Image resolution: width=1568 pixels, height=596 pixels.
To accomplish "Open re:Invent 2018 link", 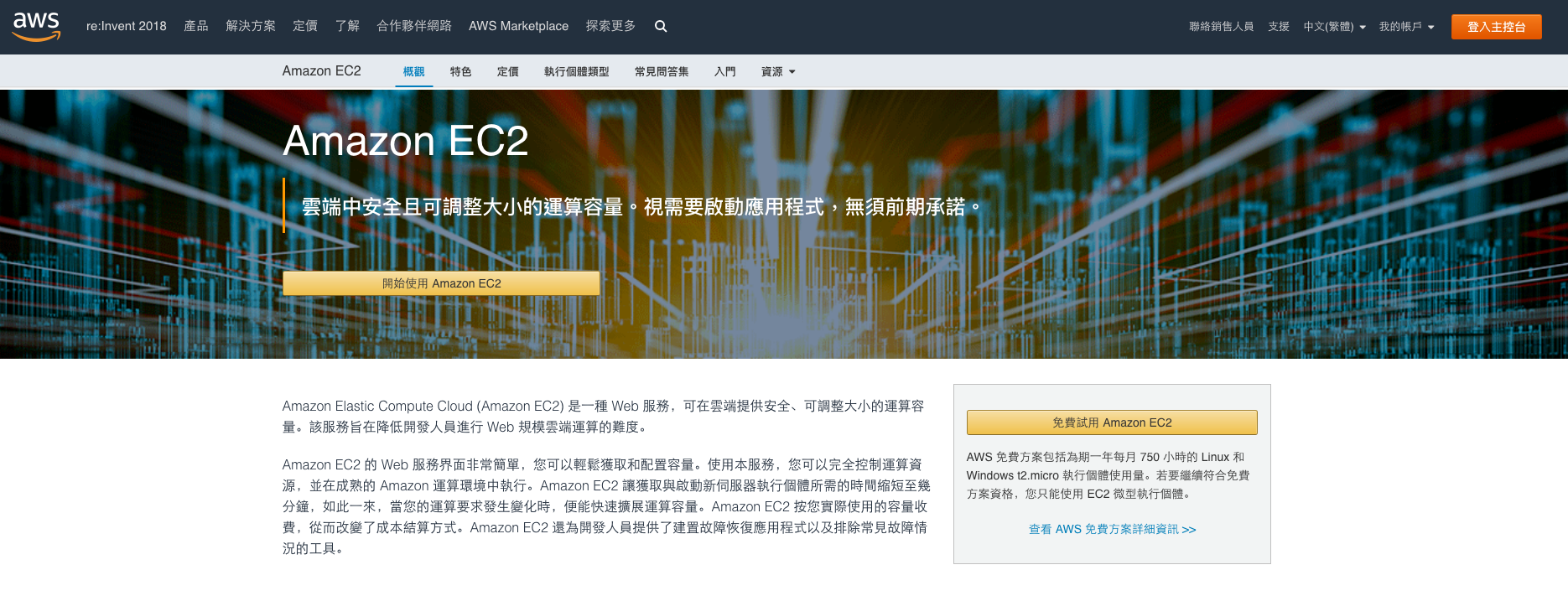I will pos(127,26).
